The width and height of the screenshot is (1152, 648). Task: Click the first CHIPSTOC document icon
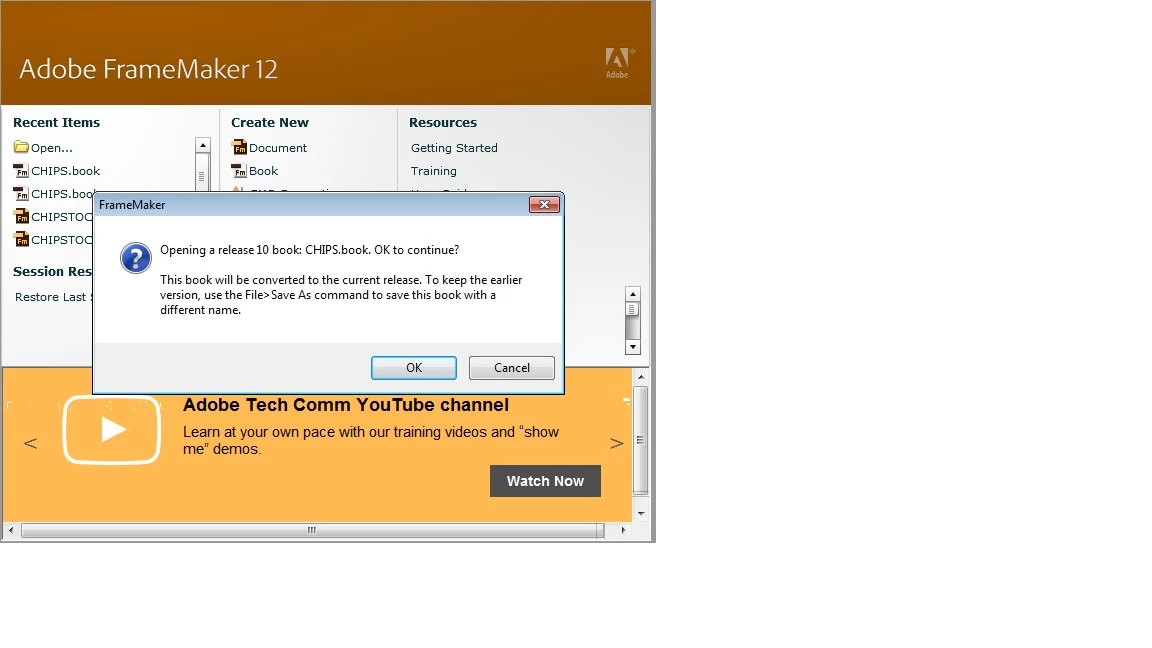(x=21, y=217)
